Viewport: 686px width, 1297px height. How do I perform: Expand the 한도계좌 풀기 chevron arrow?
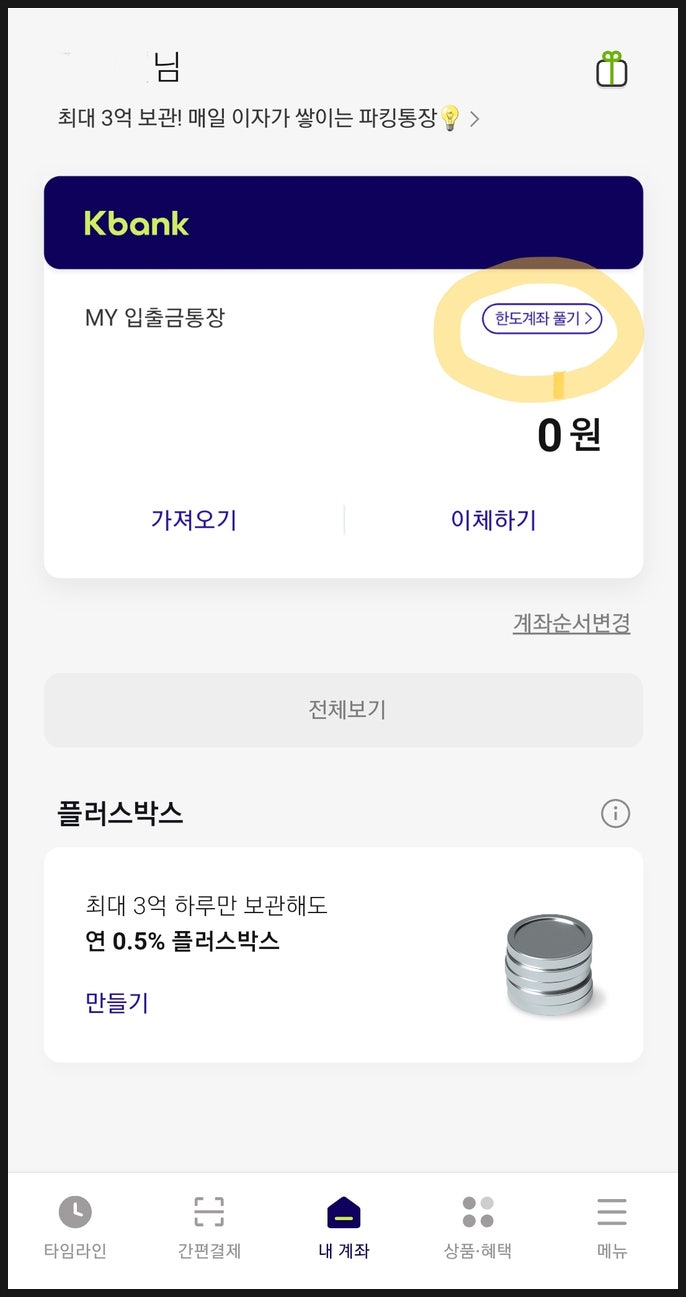pos(591,316)
